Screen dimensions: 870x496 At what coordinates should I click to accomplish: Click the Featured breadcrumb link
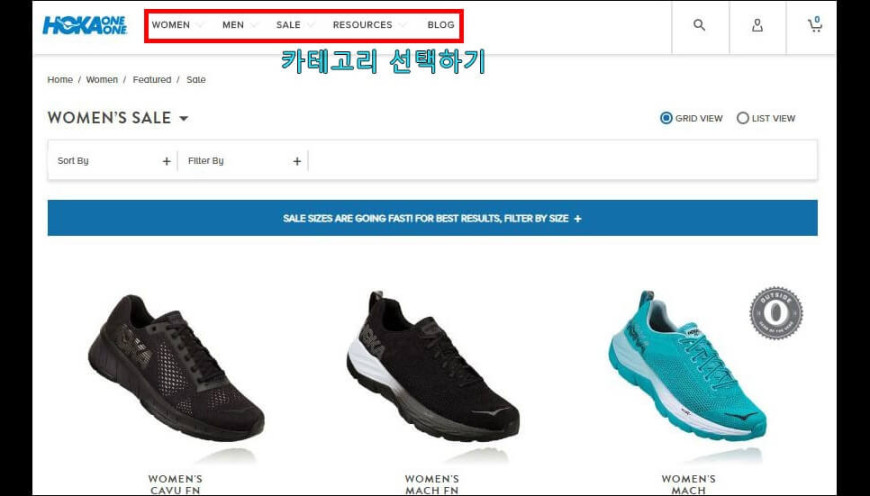151,80
